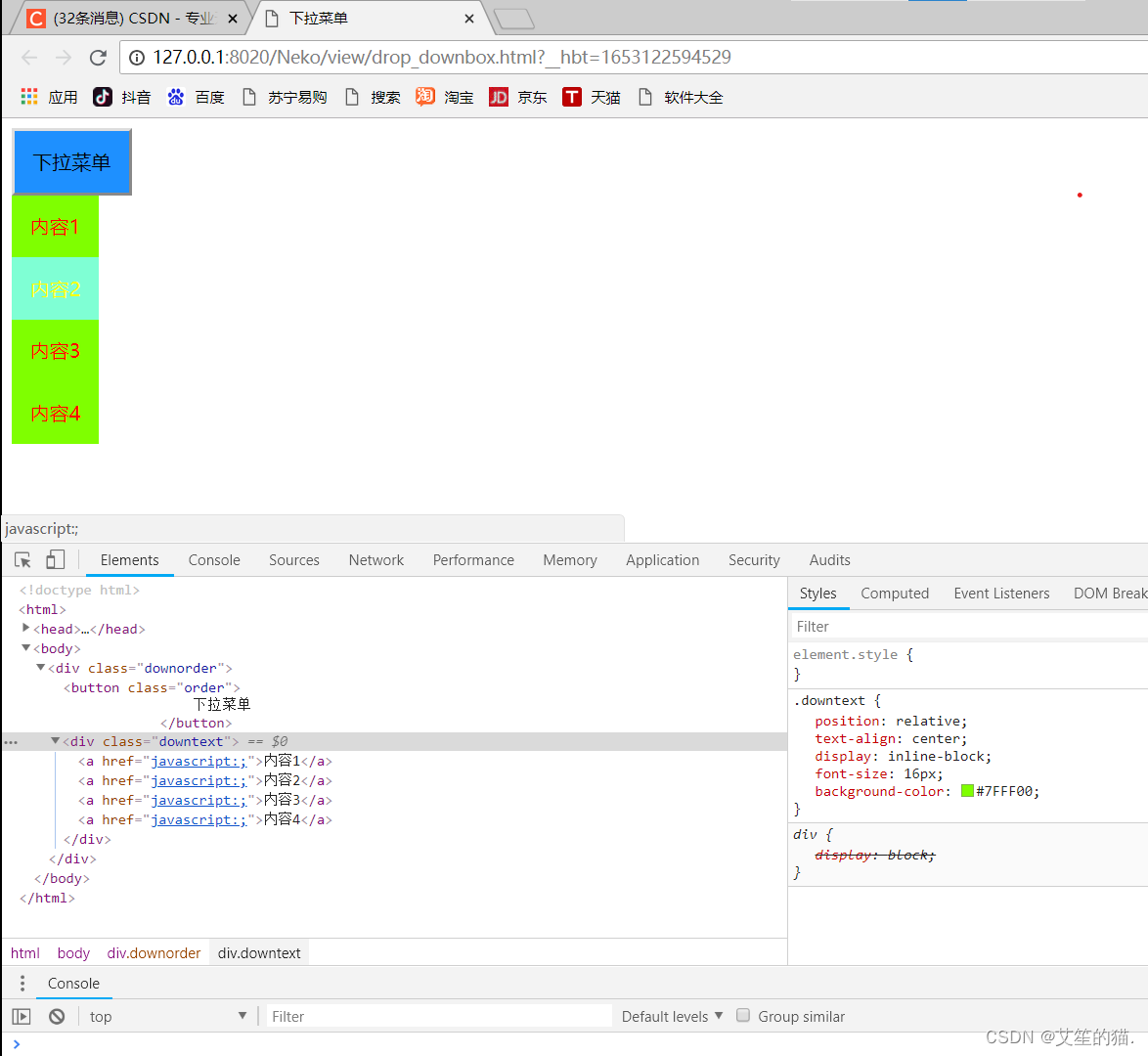Screen dimensions: 1148x1056
Task: Toggle the device toolbar icon
Action: [x=56, y=560]
